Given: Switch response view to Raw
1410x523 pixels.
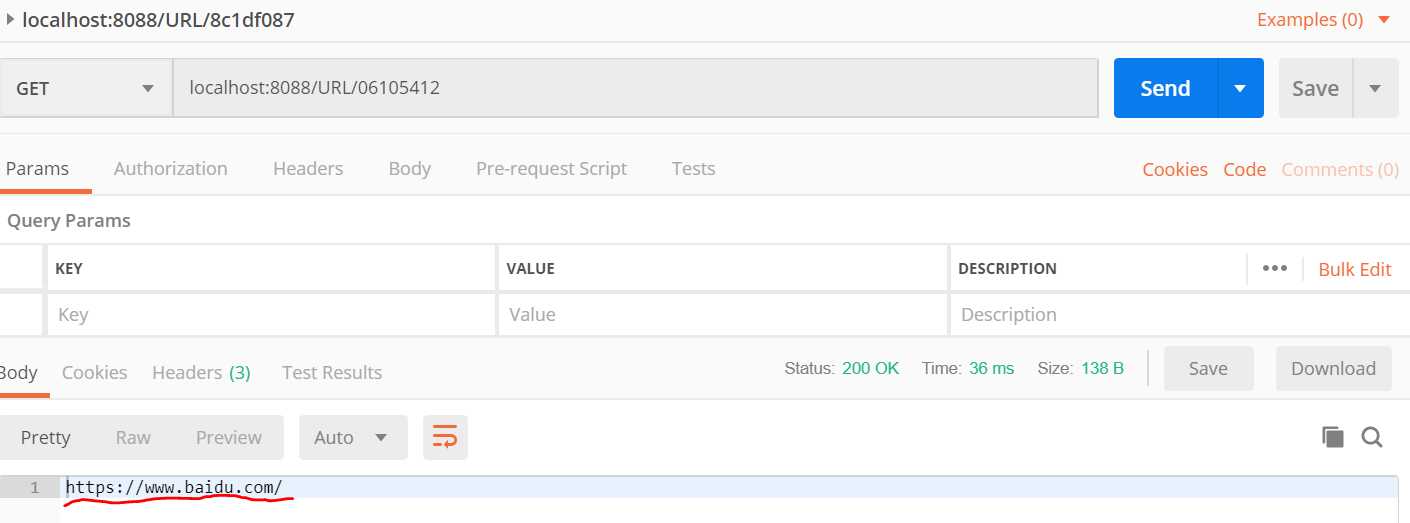Looking at the screenshot, I should click(133, 437).
